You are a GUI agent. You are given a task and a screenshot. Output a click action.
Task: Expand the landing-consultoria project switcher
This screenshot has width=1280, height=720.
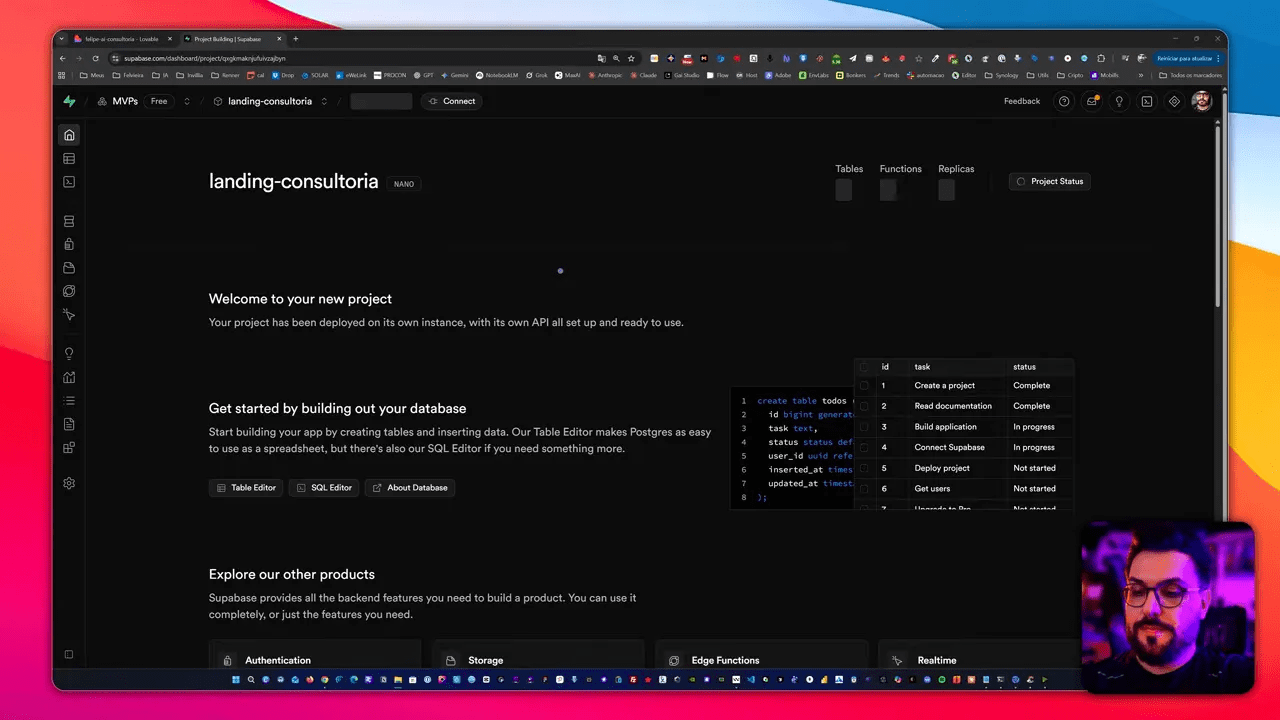point(323,101)
